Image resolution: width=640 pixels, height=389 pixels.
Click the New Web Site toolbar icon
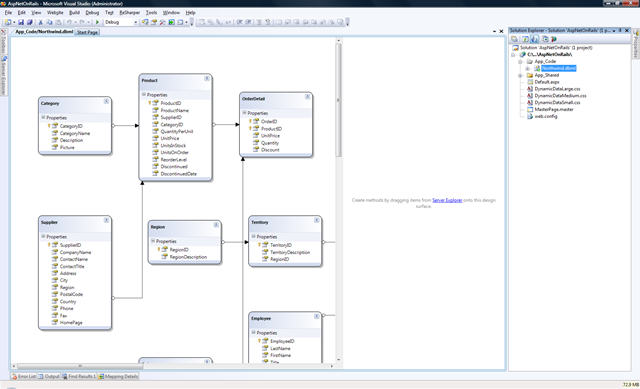[x=8, y=22]
